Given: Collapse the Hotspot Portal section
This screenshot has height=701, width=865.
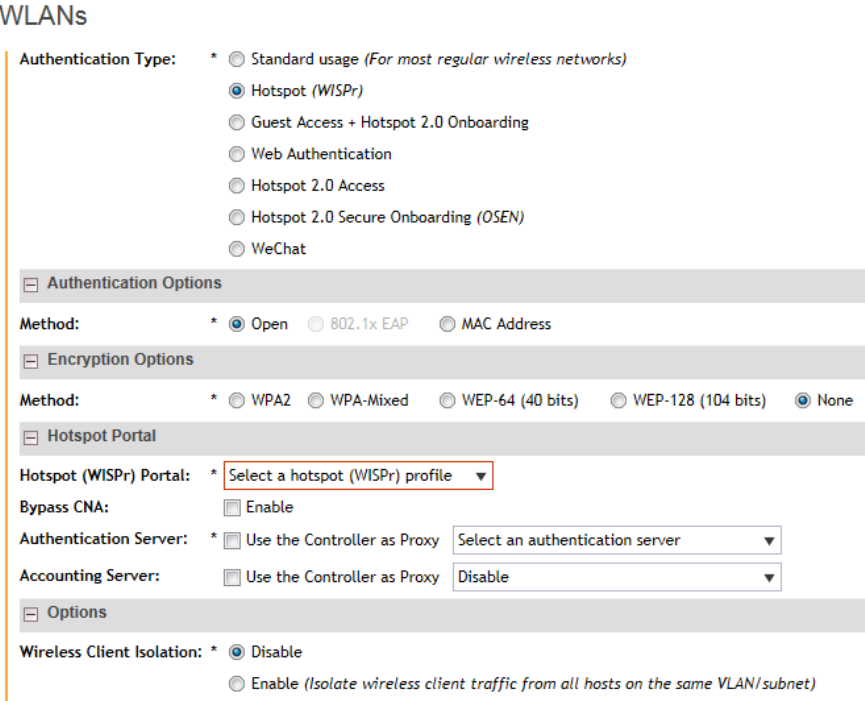Looking at the screenshot, I should [32, 437].
